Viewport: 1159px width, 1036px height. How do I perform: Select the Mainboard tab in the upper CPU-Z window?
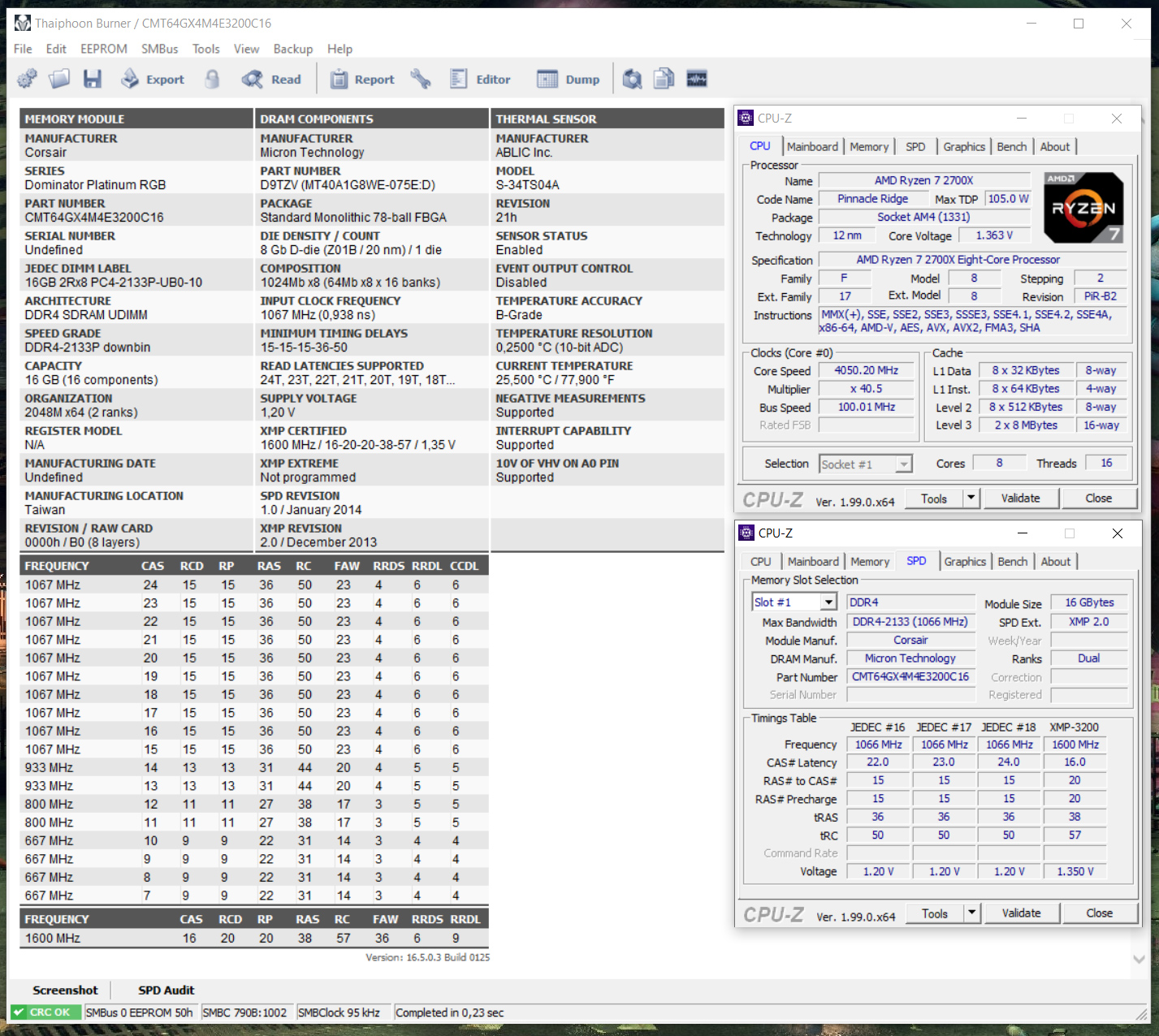(812, 147)
